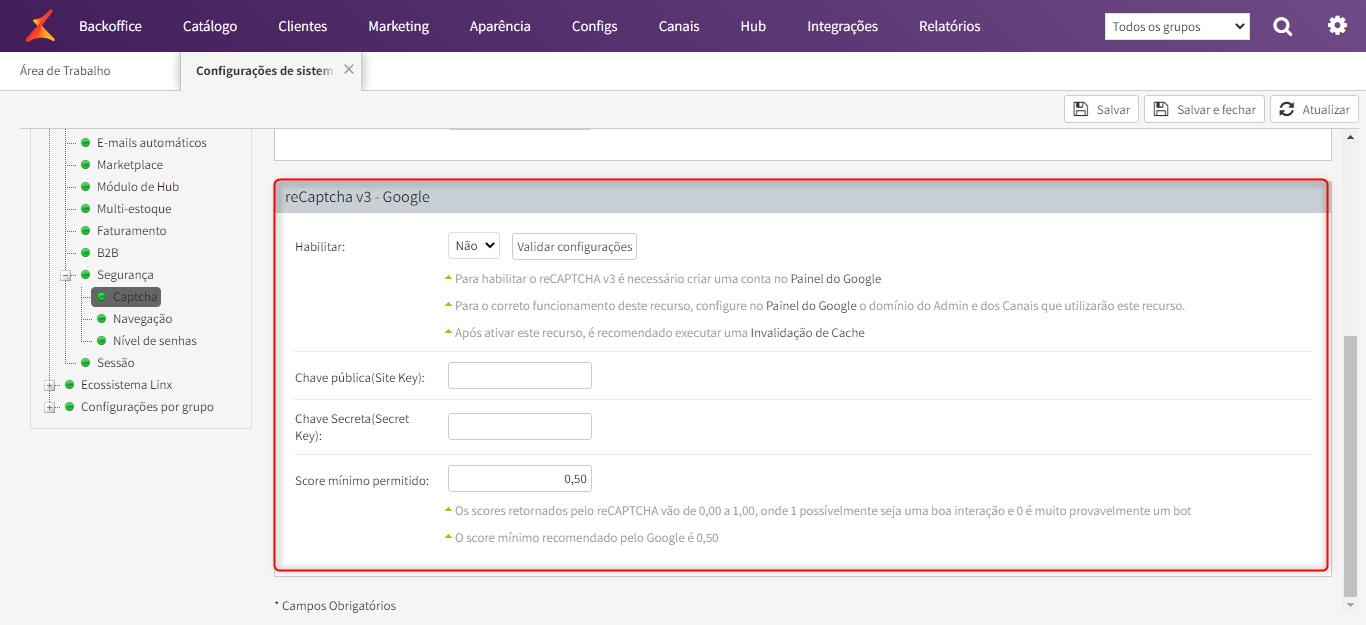Open the Canais menu

click(x=679, y=26)
